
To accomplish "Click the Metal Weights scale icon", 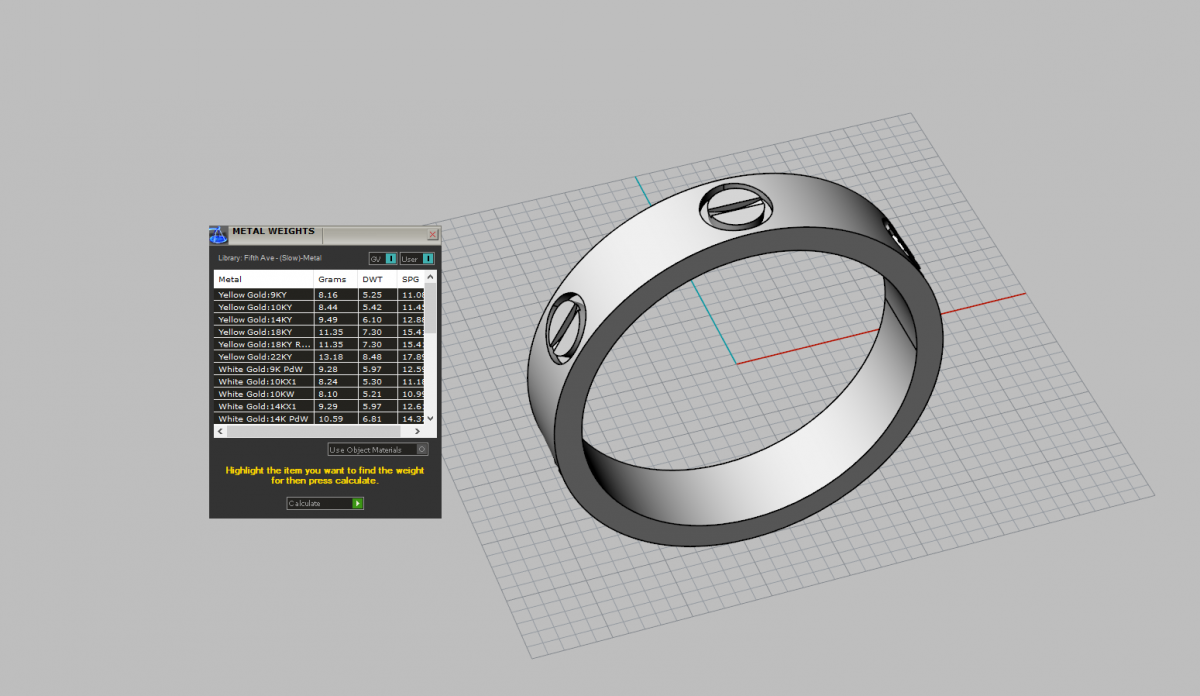I will [x=219, y=235].
